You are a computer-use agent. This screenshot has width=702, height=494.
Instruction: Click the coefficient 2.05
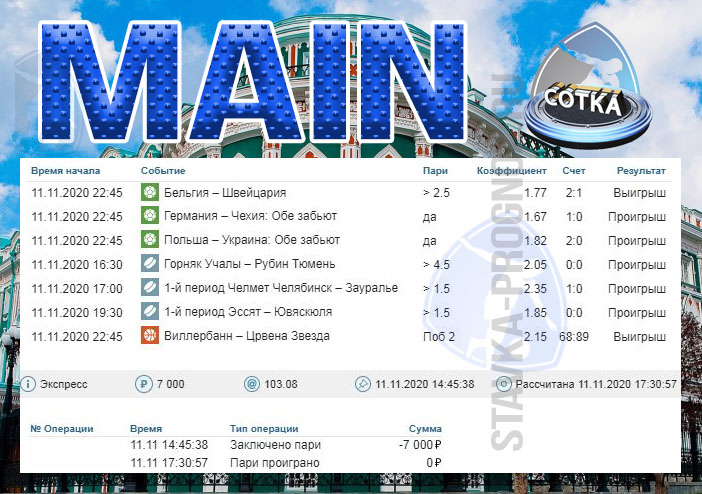coord(535,265)
